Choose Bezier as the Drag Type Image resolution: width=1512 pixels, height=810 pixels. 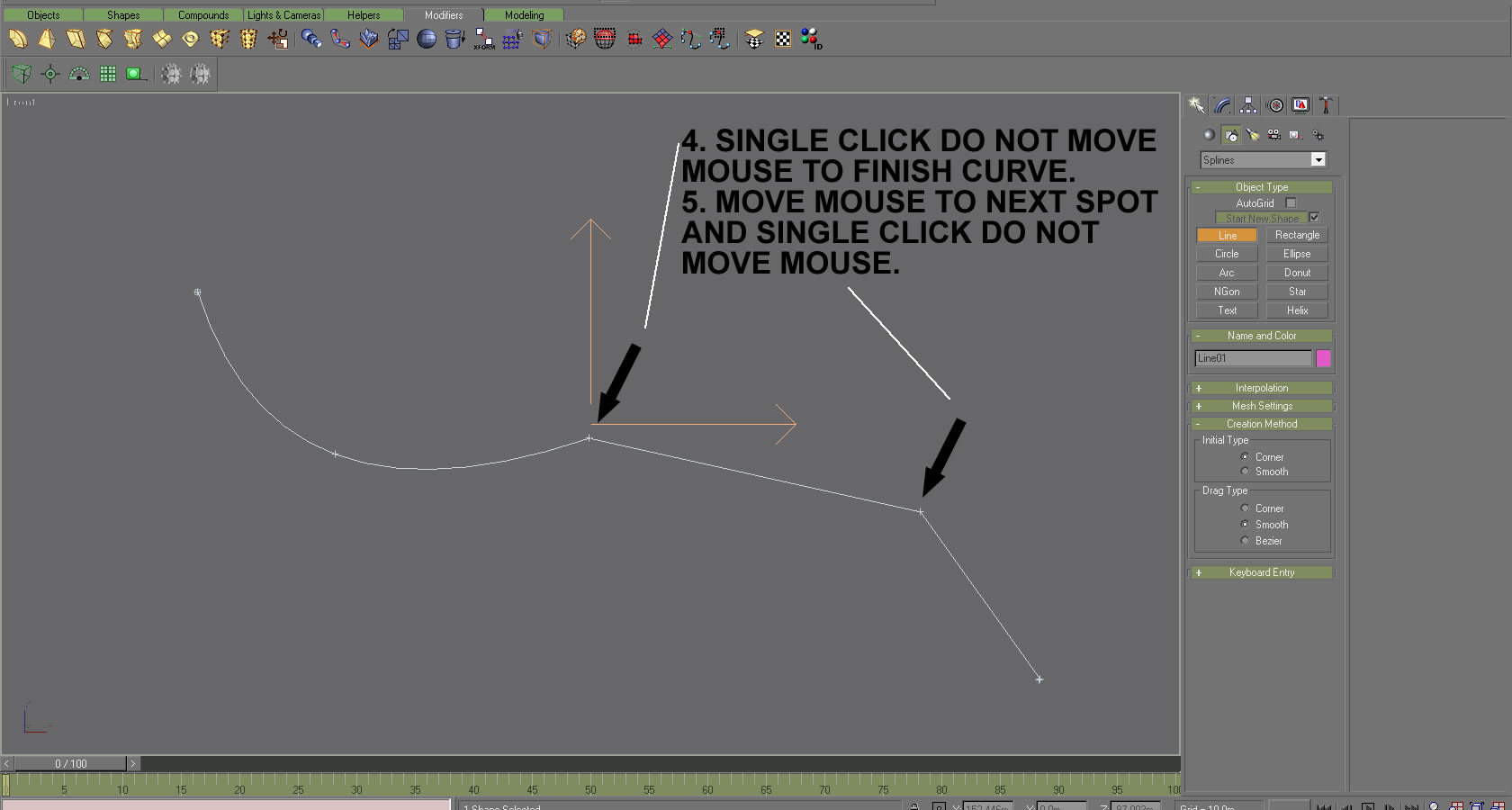(x=1246, y=541)
